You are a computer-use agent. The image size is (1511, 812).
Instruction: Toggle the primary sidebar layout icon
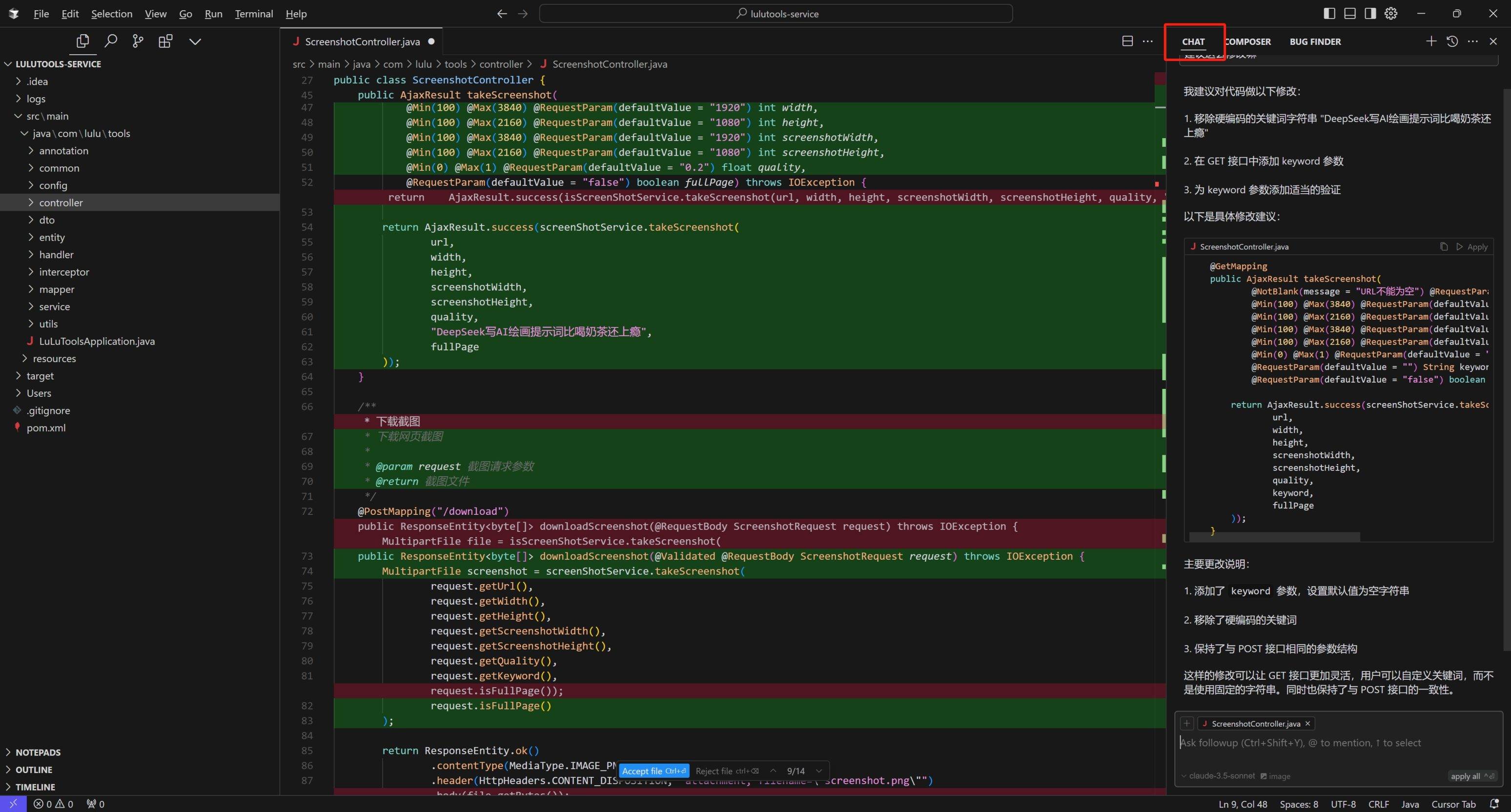click(1329, 14)
